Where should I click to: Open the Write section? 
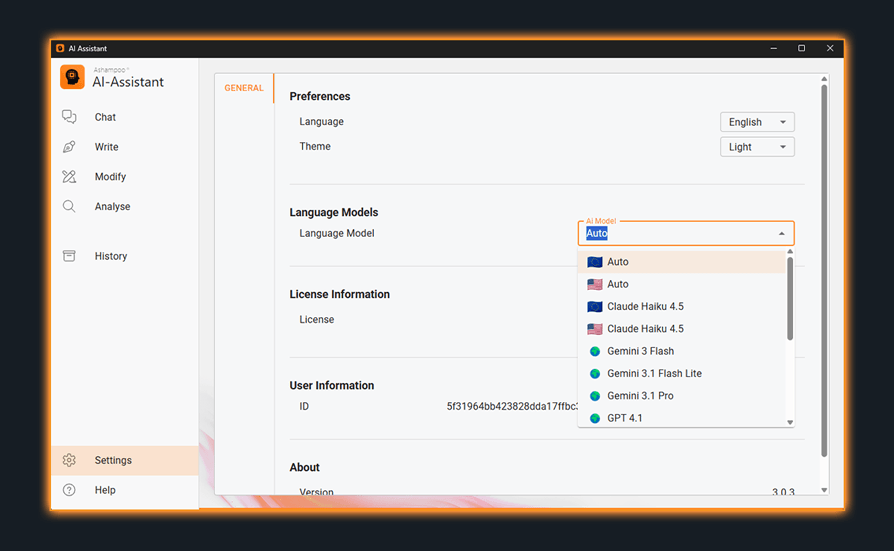click(125, 147)
